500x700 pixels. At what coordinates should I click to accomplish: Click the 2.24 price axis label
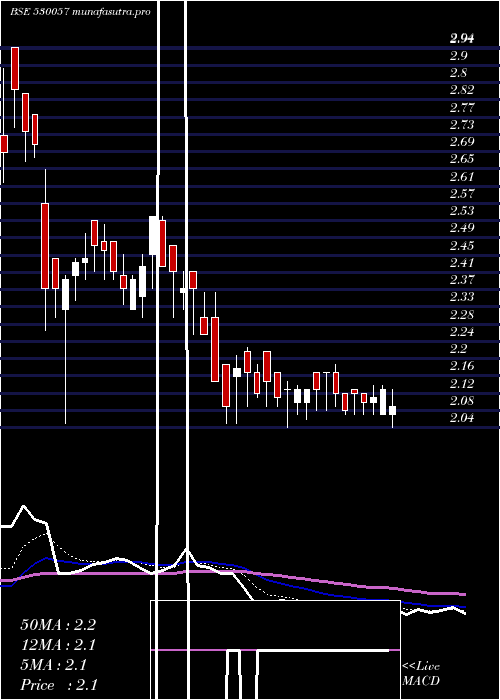[462, 332]
